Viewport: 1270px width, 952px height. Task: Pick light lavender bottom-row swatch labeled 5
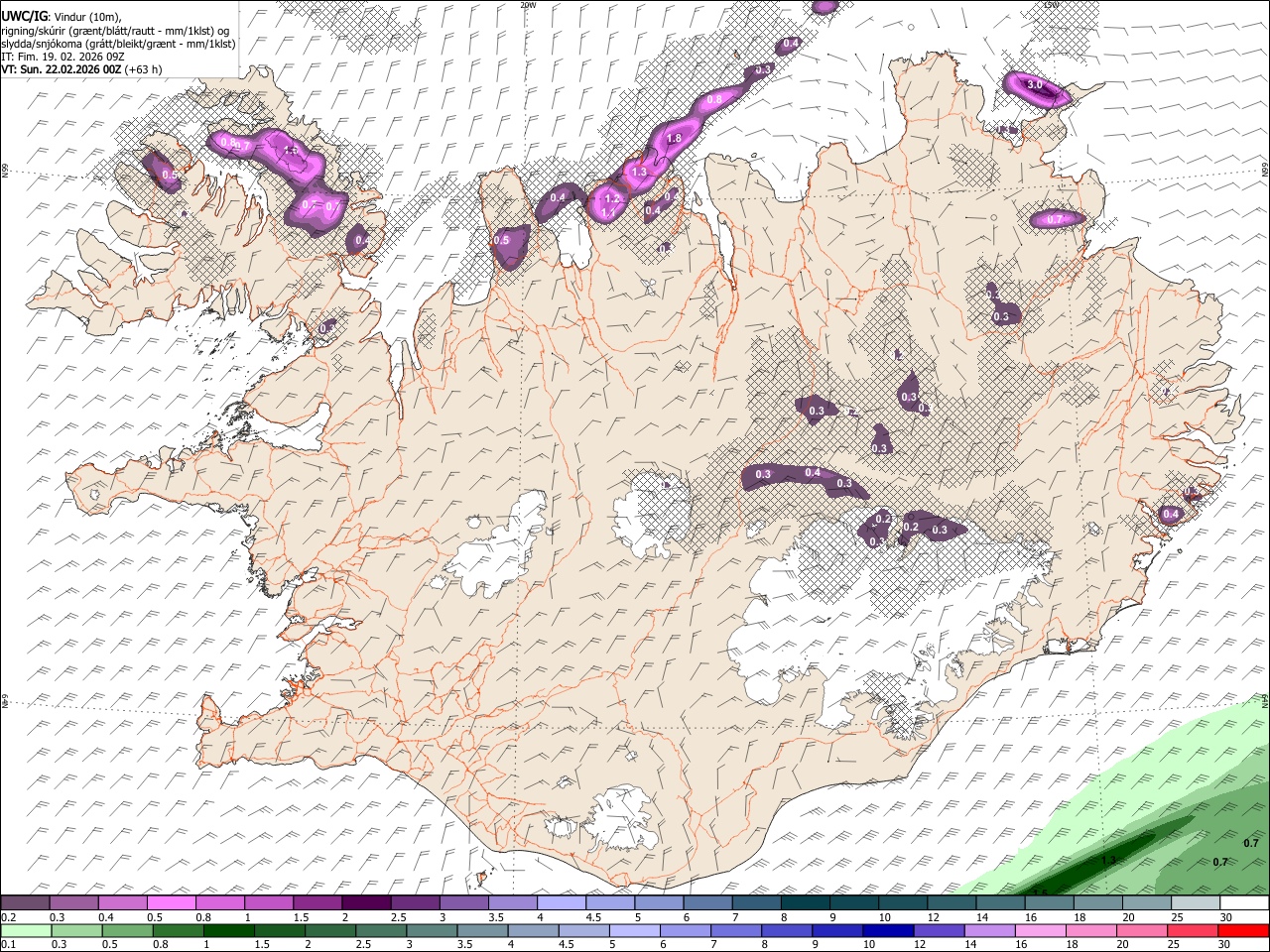(635, 931)
